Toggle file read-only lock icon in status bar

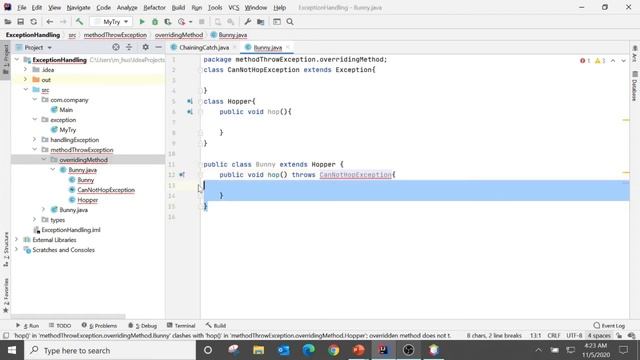tap(619, 336)
